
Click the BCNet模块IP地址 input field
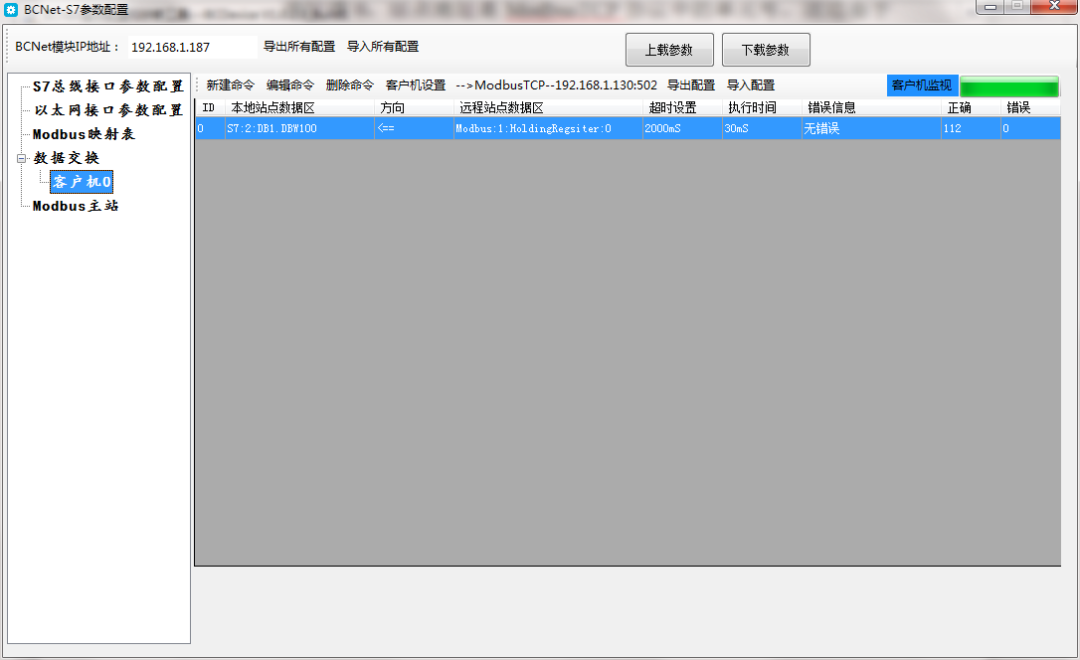coord(192,47)
